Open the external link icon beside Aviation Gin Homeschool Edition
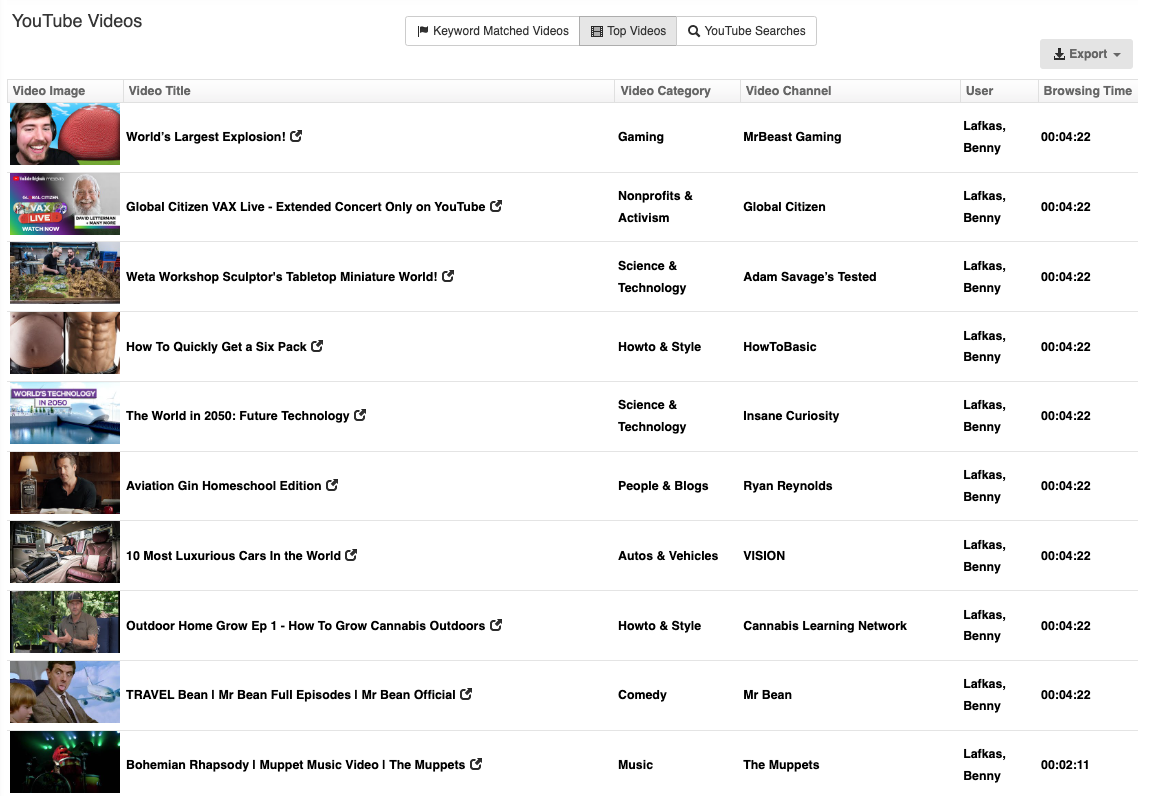This screenshot has width=1150, height=796. [x=334, y=485]
